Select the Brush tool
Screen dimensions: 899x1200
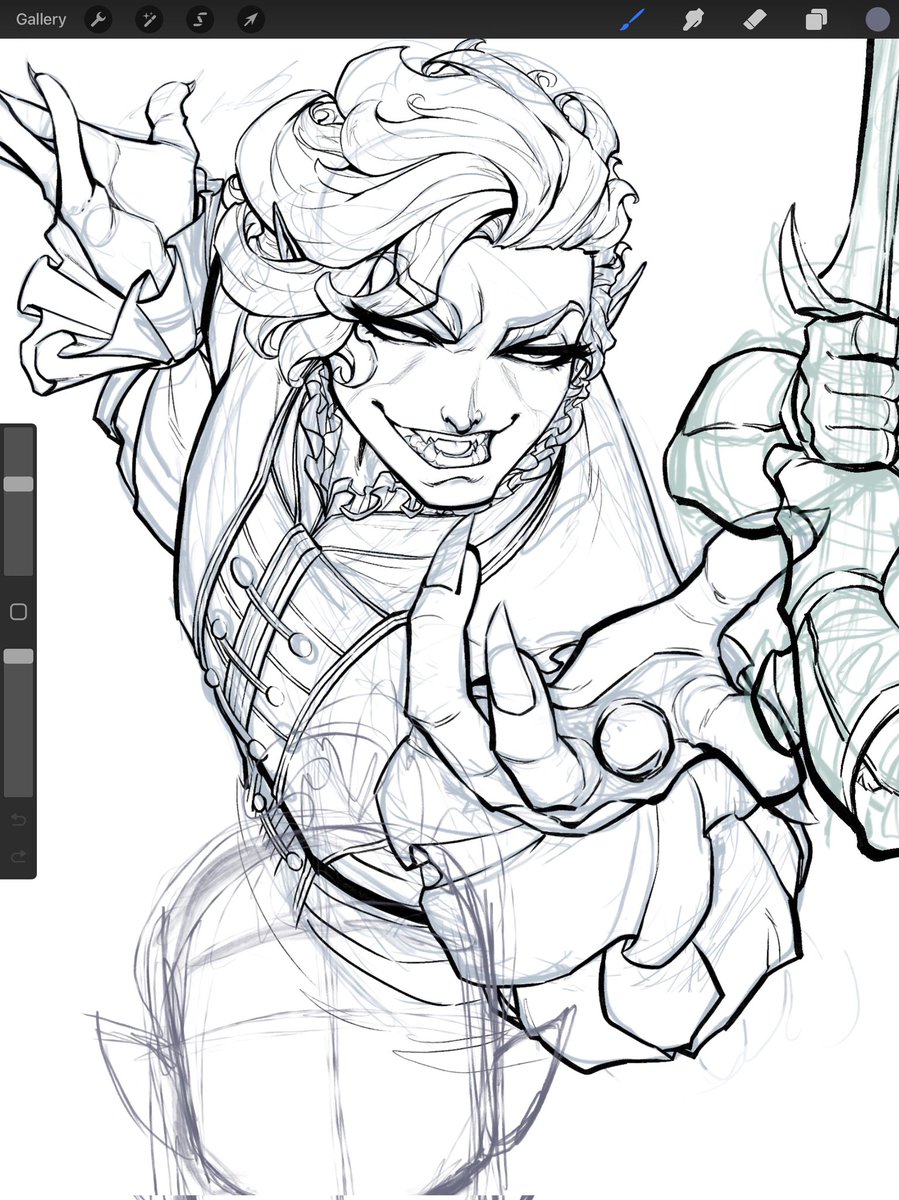click(x=633, y=19)
